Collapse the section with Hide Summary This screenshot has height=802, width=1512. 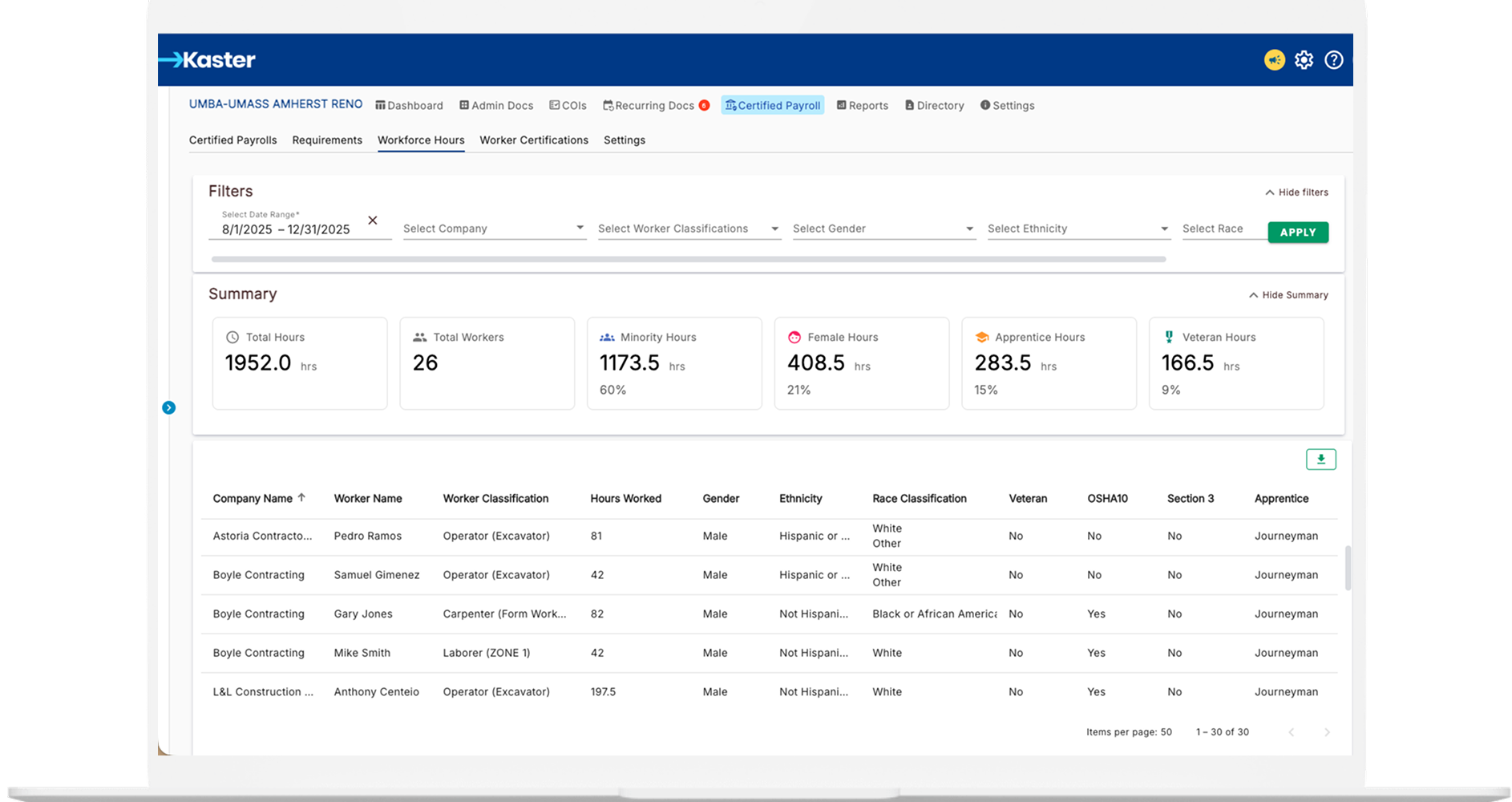pos(1288,295)
